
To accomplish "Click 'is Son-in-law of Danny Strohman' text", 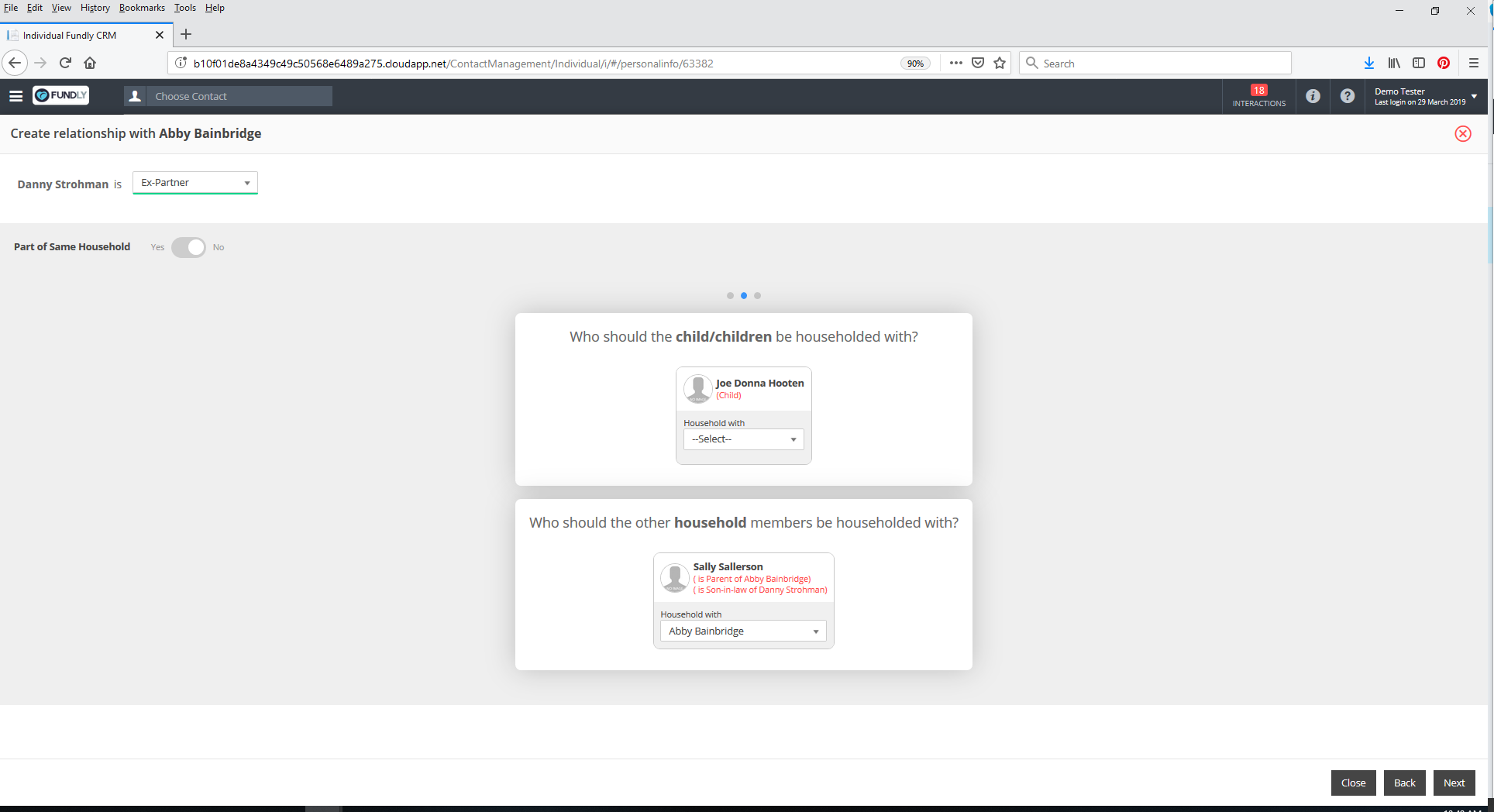I will coord(760,590).
